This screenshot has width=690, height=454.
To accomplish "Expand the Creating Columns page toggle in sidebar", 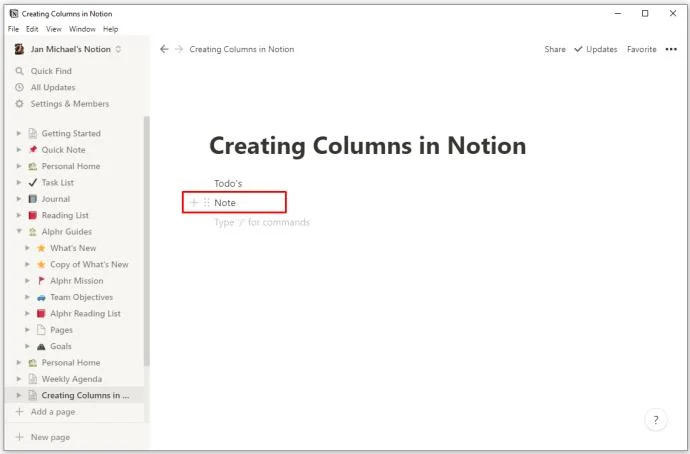I will pos(18,395).
